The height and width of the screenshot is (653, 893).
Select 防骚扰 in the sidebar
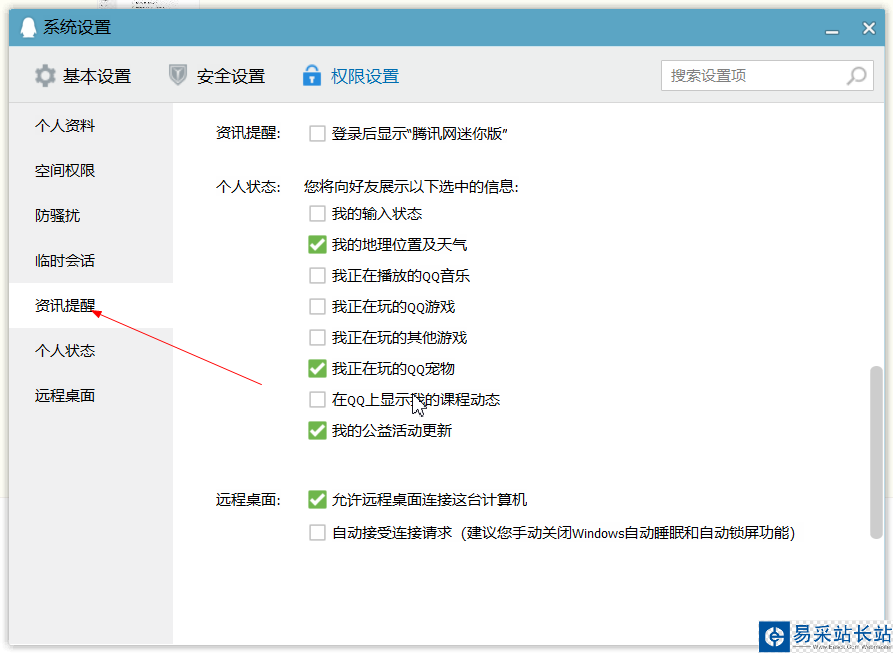point(58,216)
